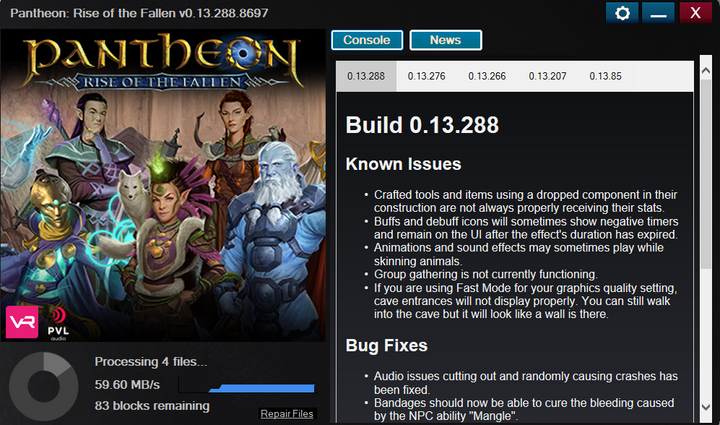Click the character artwork banner
720x425 pixels.
pyautogui.click(x=163, y=185)
